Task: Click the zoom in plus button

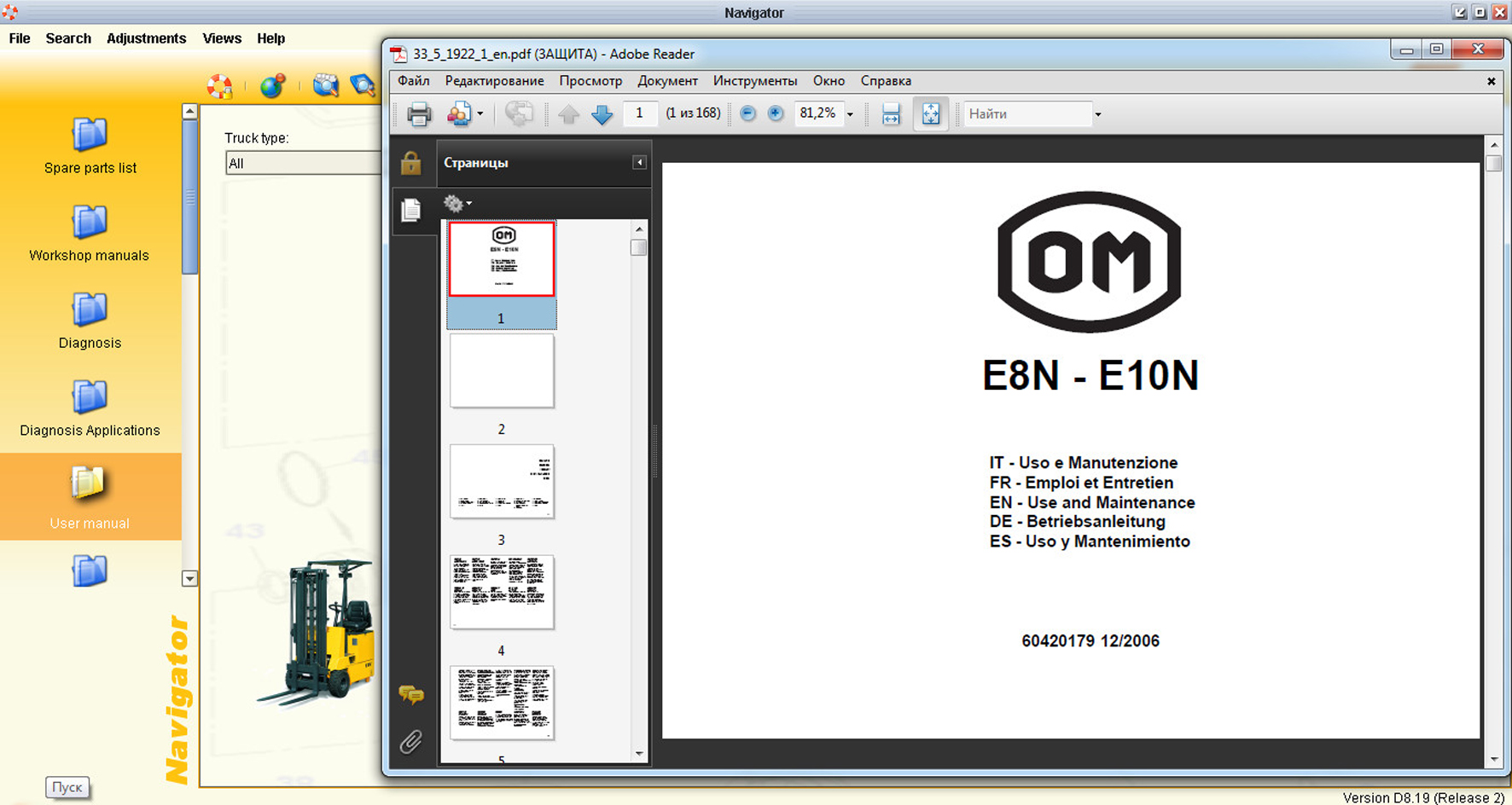Action: [x=776, y=113]
